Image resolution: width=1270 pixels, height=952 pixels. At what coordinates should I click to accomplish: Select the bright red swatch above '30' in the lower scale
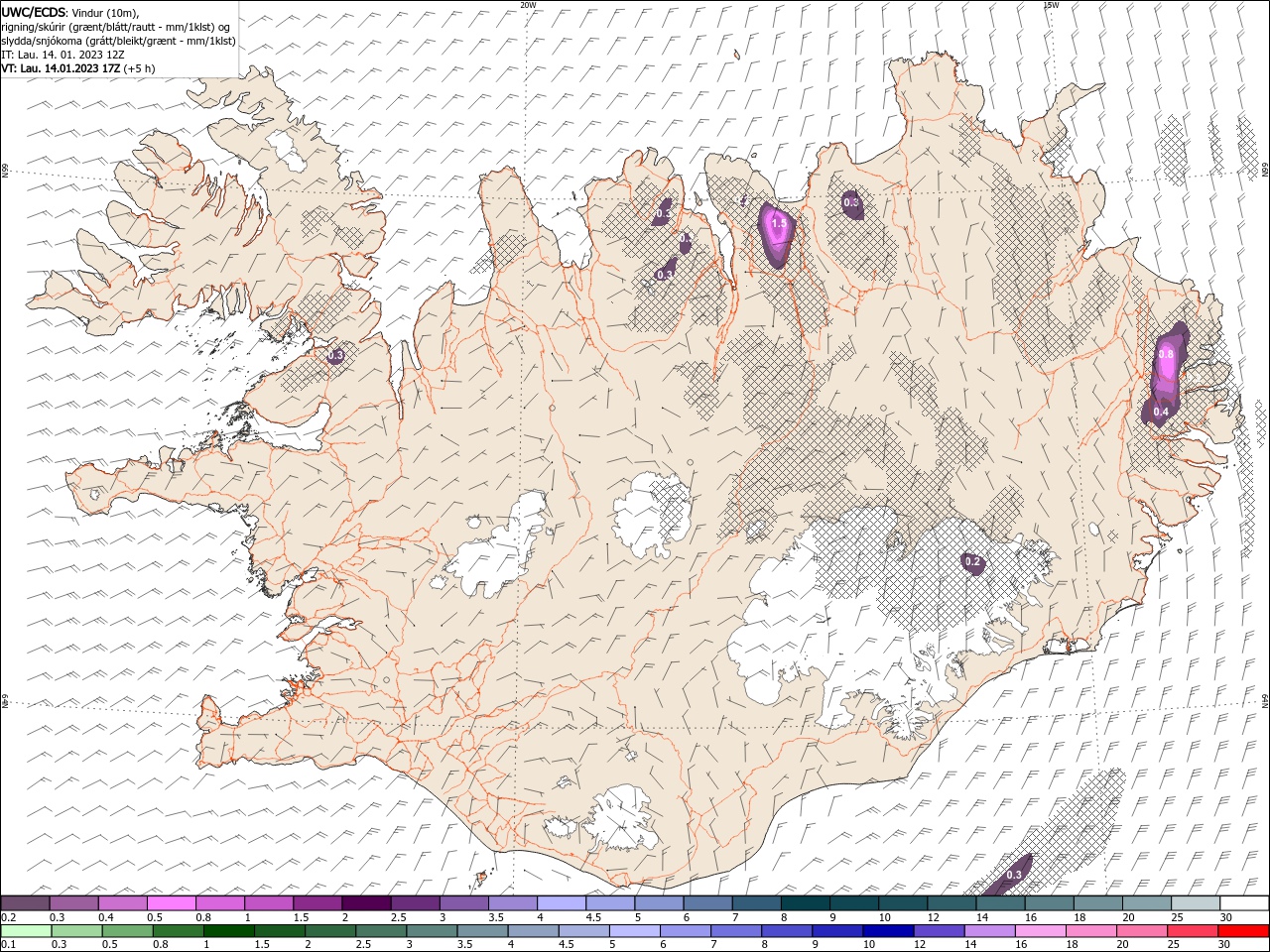1244,931
